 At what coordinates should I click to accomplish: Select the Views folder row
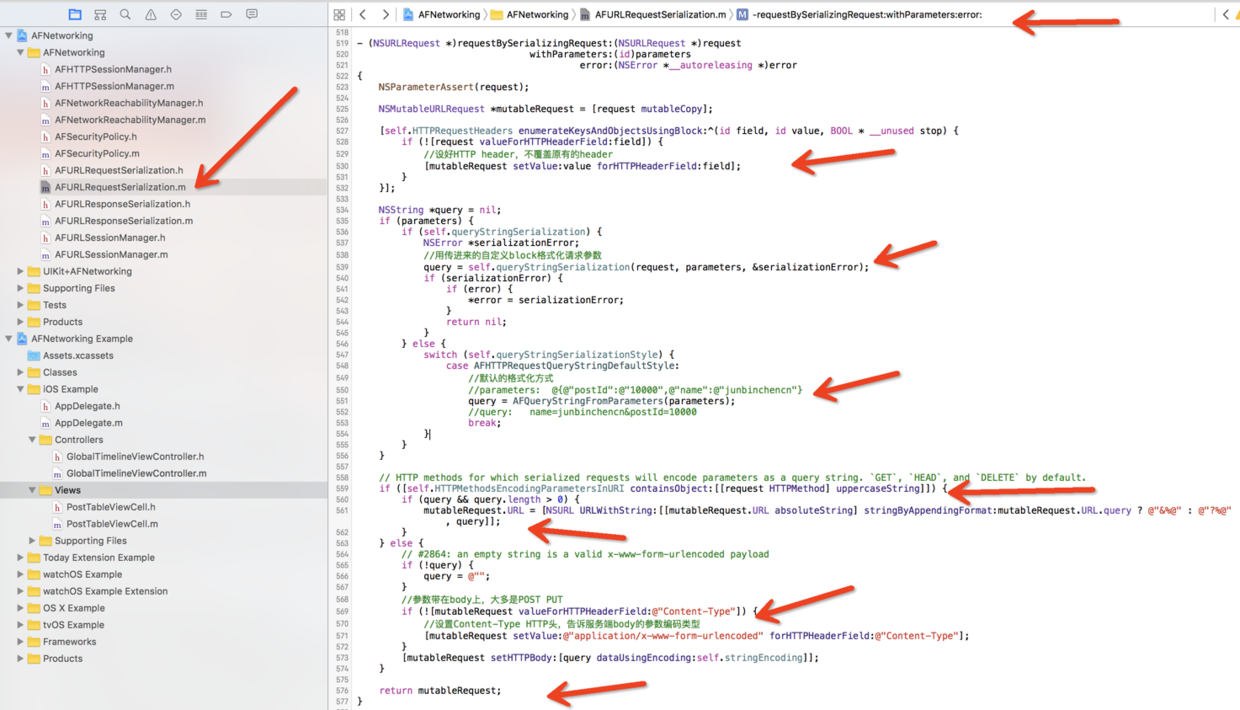pos(164,490)
